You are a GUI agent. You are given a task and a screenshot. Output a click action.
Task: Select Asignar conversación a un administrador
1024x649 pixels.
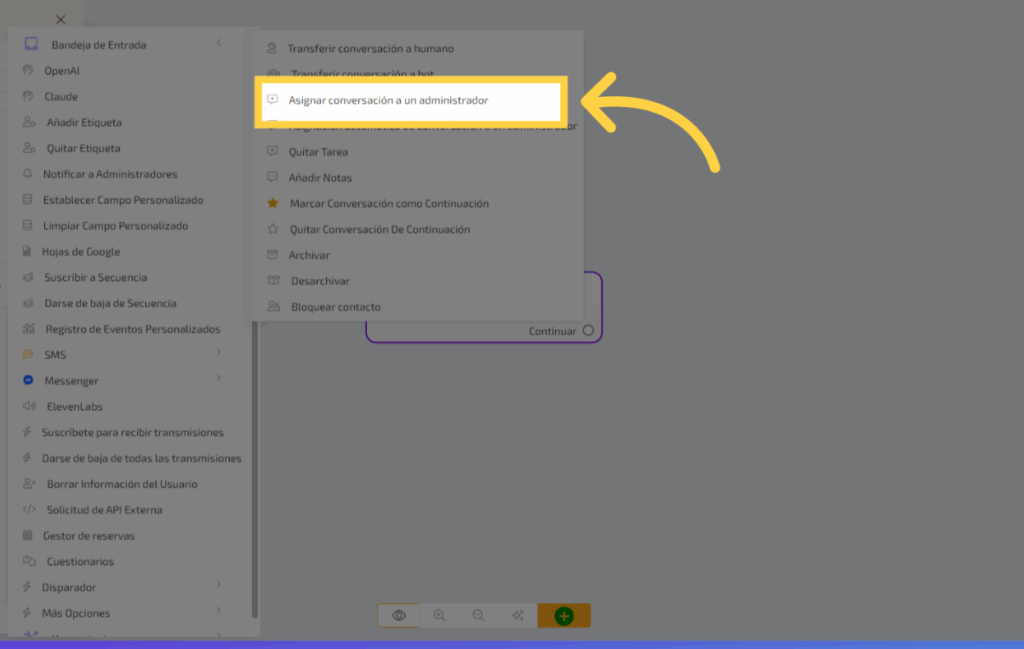[x=388, y=100]
